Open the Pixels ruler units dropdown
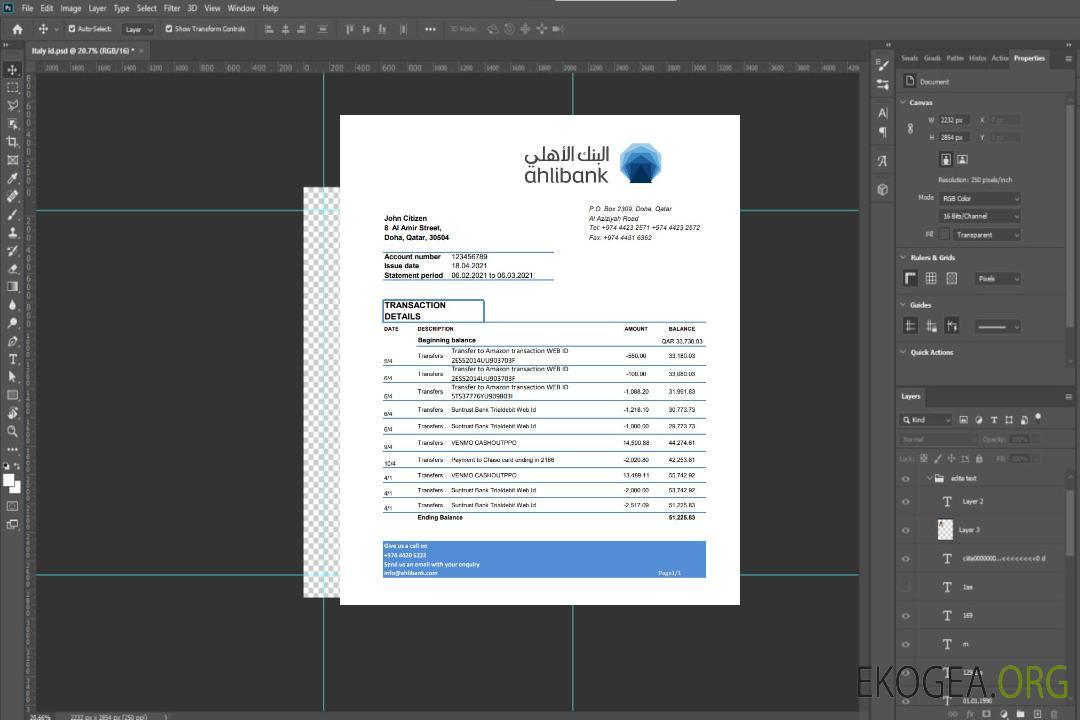 [x=998, y=278]
